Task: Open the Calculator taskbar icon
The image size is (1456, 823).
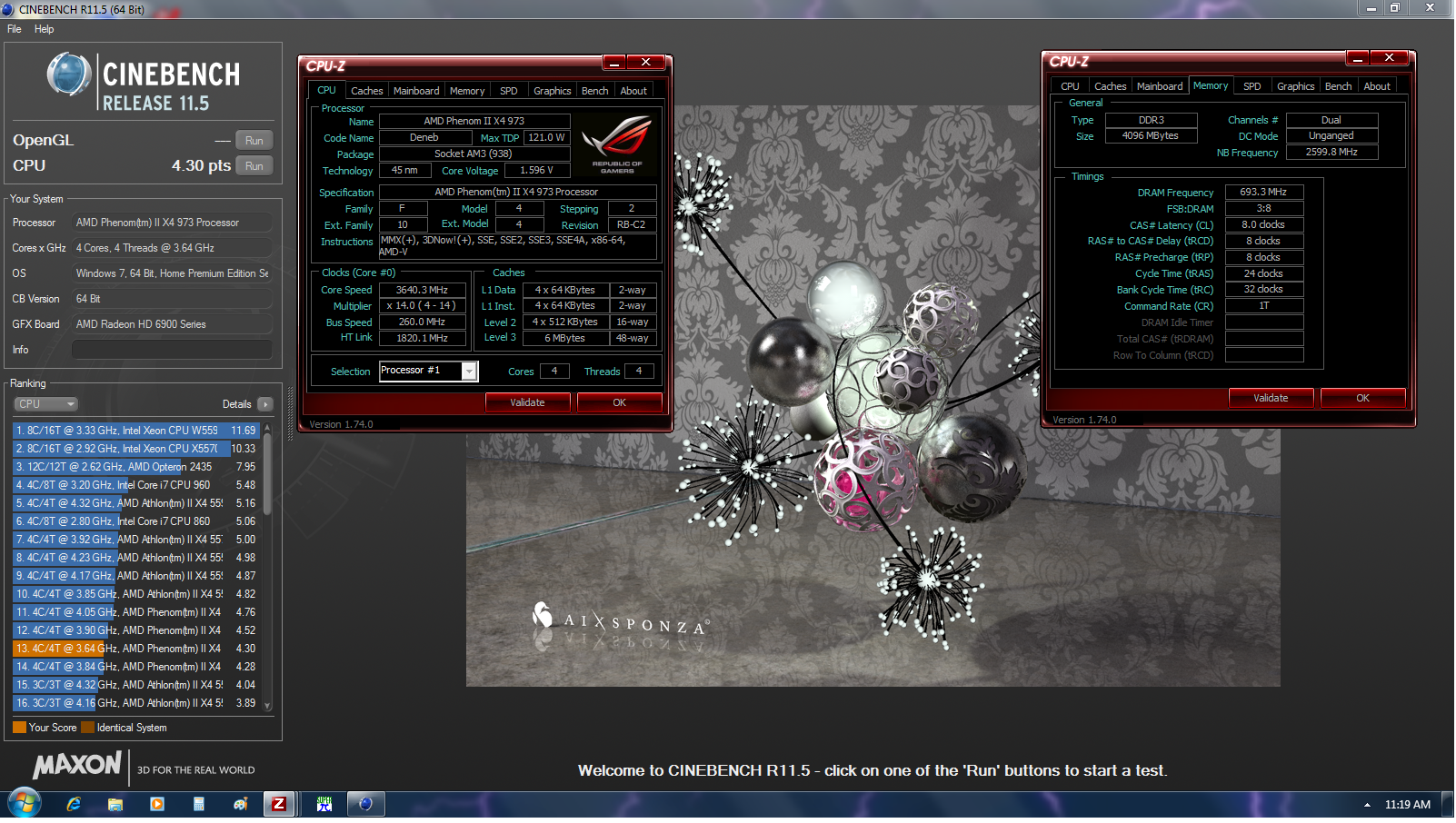Action: 199,804
